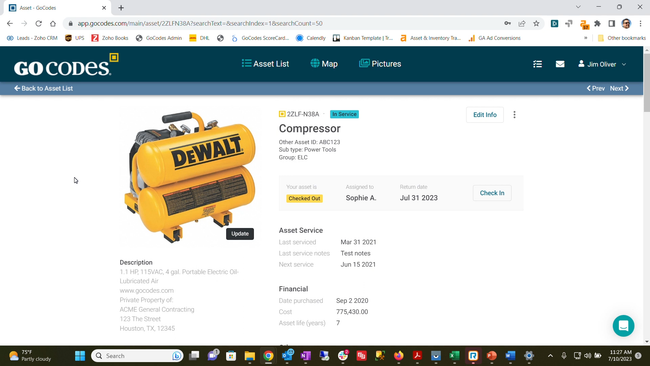Click the browser back arrow
The height and width of the screenshot is (366, 650).
point(10,24)
